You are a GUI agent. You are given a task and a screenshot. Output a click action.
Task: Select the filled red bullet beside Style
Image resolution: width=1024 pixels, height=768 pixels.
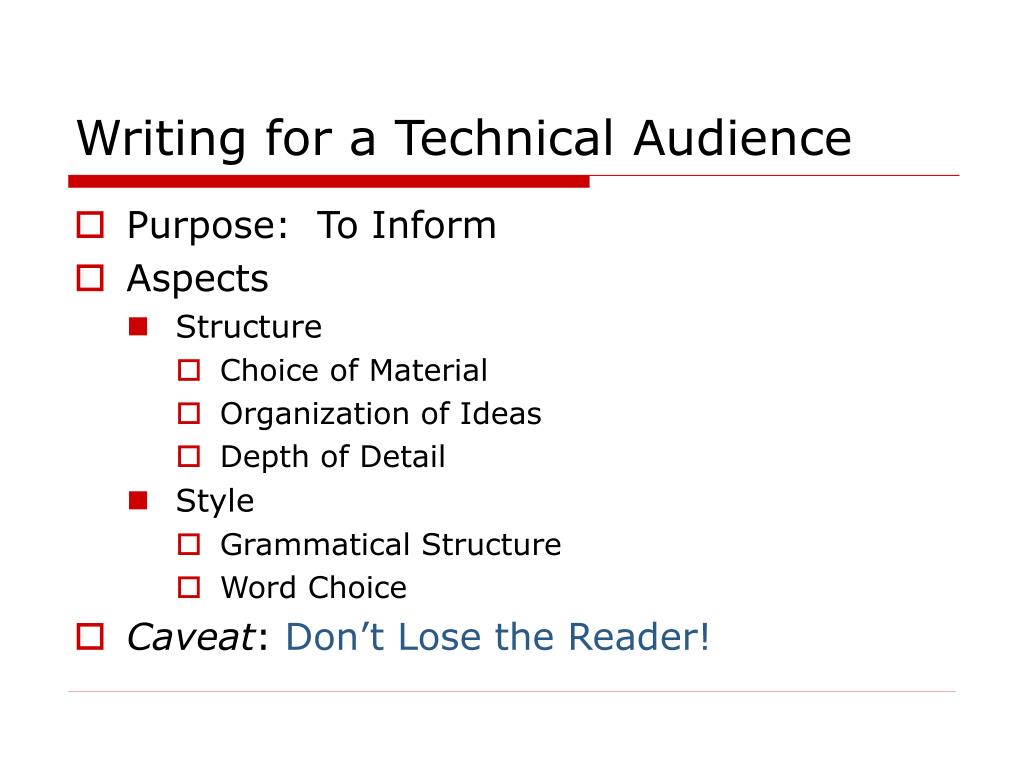coord(138,501)
